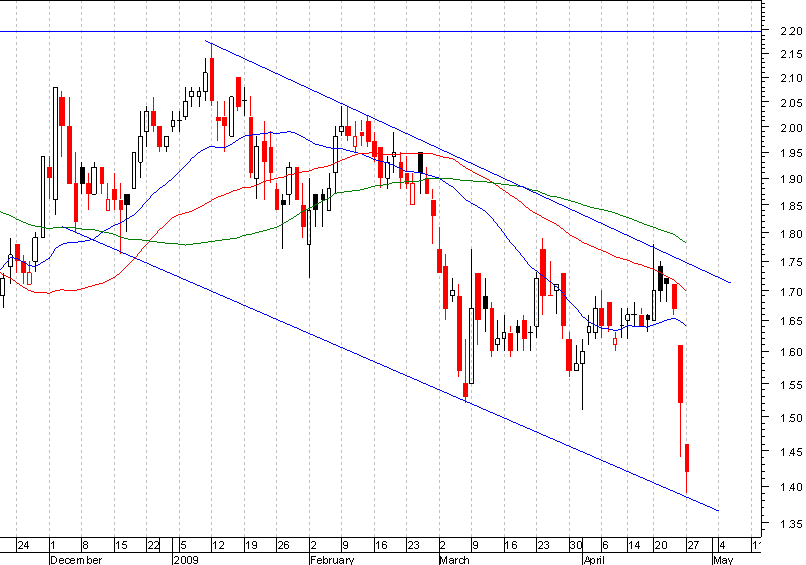Click the 1.55 price axis label
806x565 pixels.
coord(791,385)
